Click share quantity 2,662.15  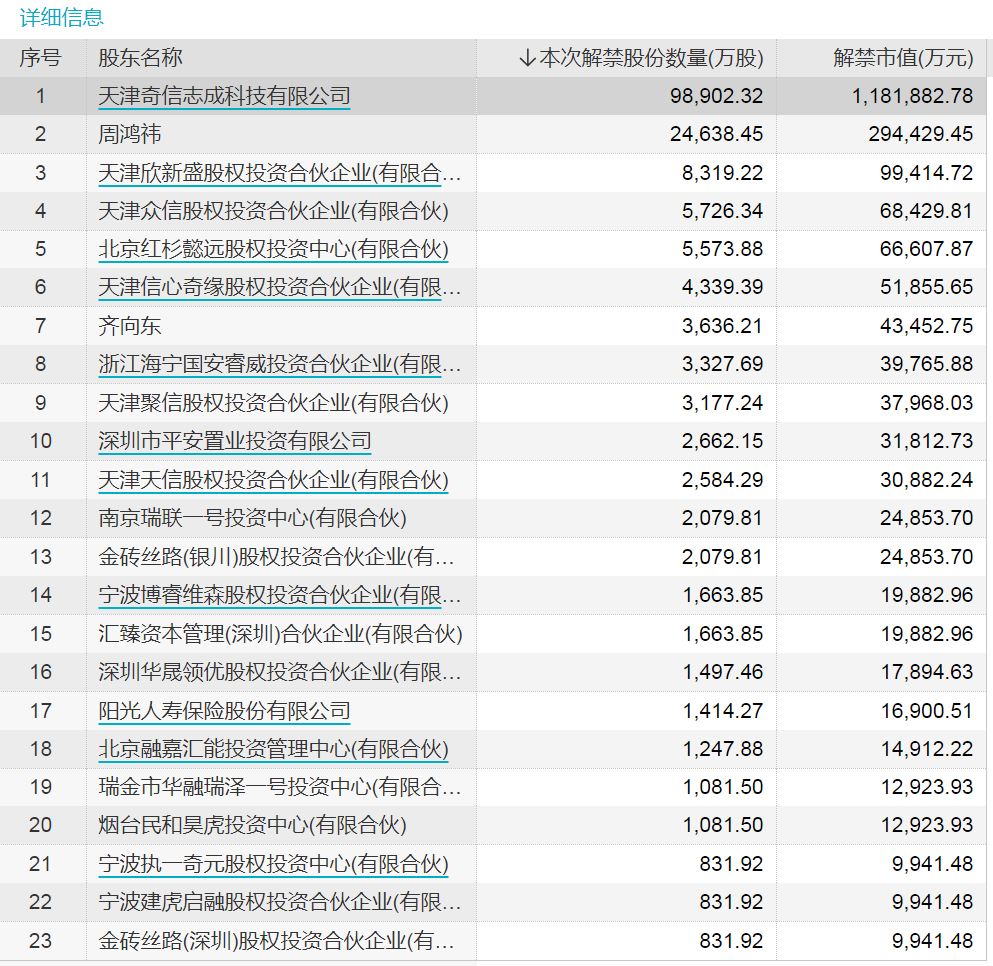(723, 441)
